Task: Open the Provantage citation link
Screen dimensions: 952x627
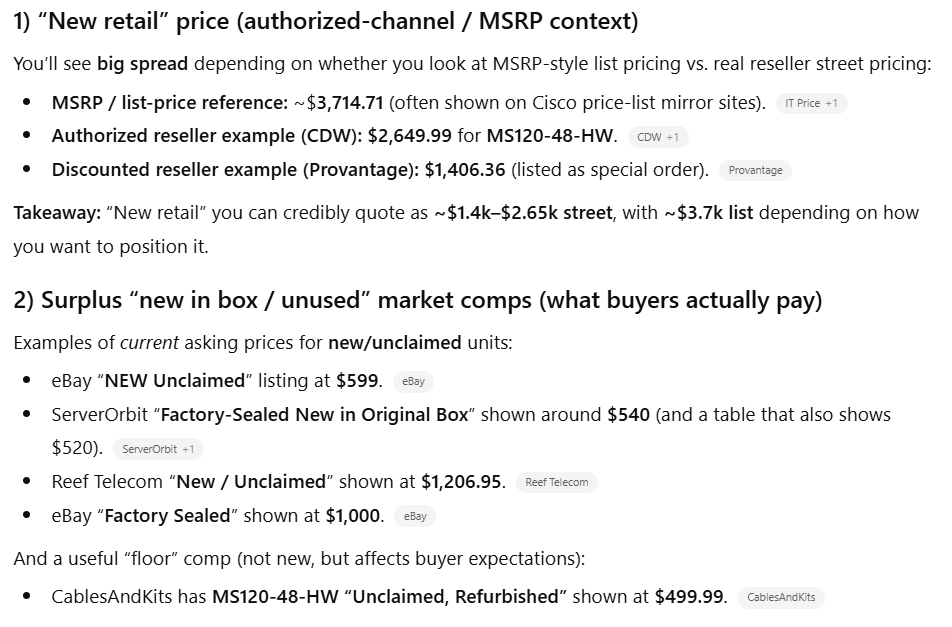Action: click(755, 170)
